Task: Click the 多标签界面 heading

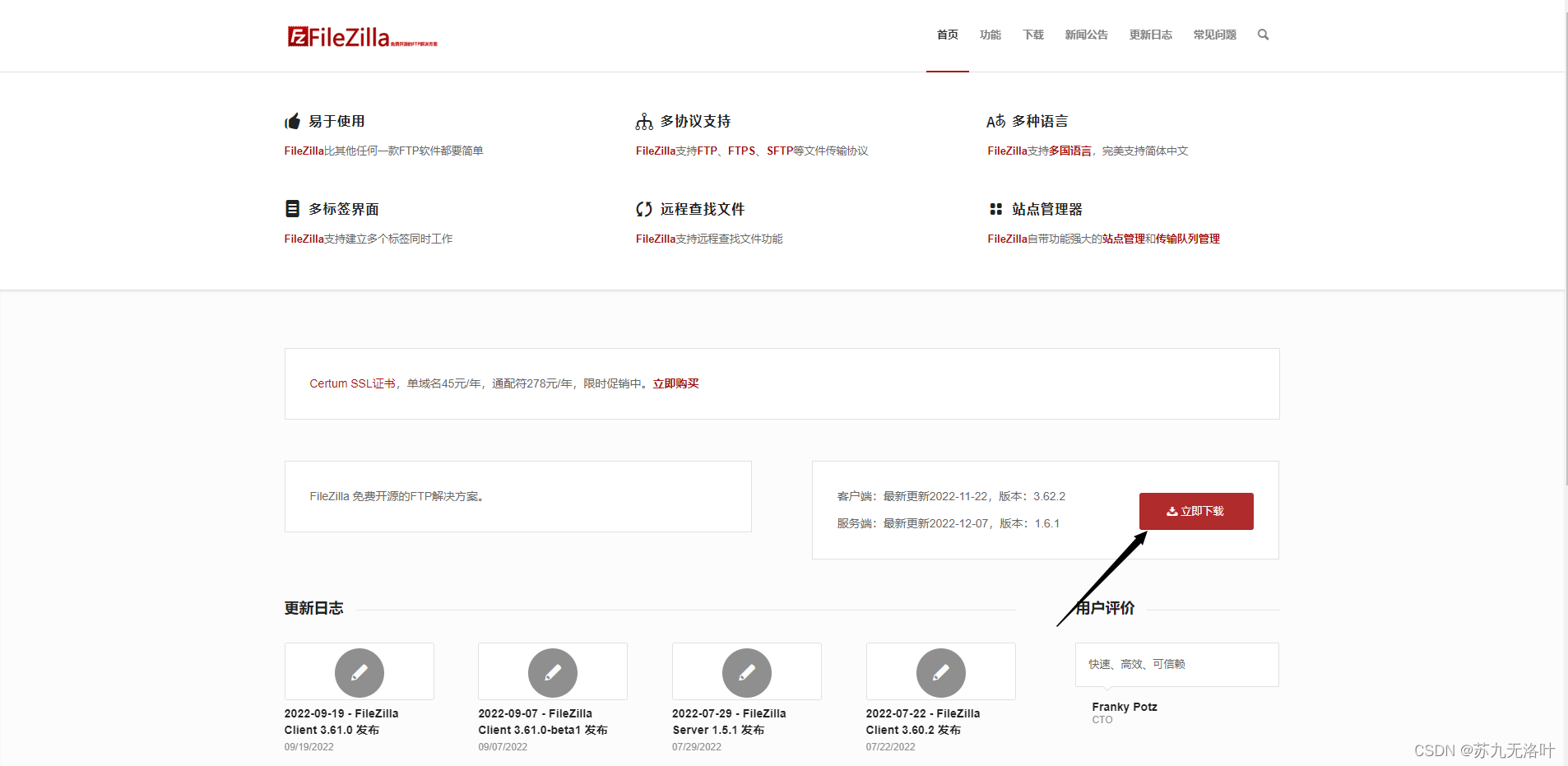Action: [x=344, y=209]
